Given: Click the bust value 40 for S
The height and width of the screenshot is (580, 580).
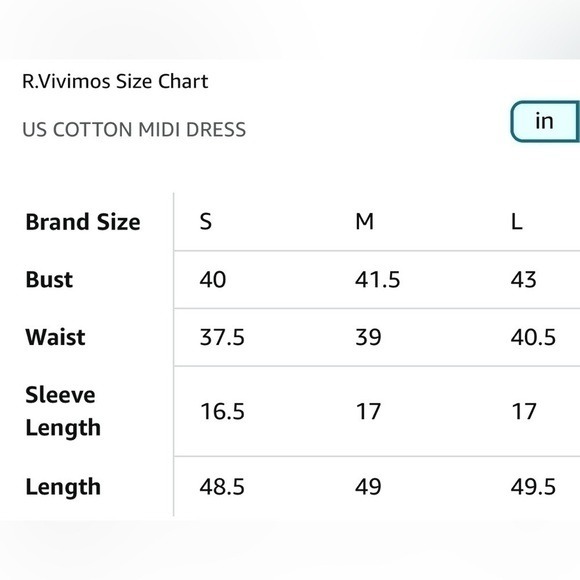Looking at the screenshot, I should click(213, 279).
